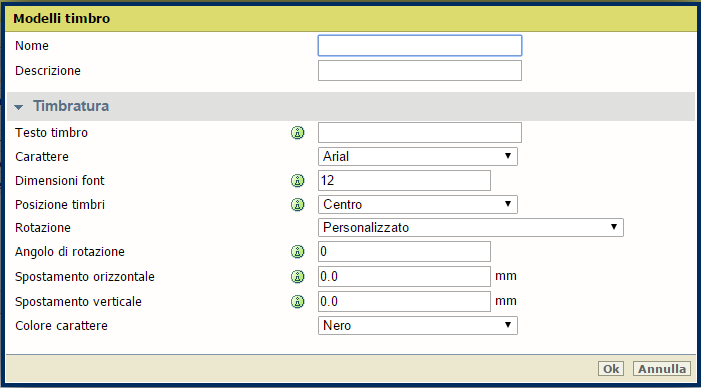Click the Testo timbro text field
The height and width of the screenshot is (388, 701).
tap(420, 133)
